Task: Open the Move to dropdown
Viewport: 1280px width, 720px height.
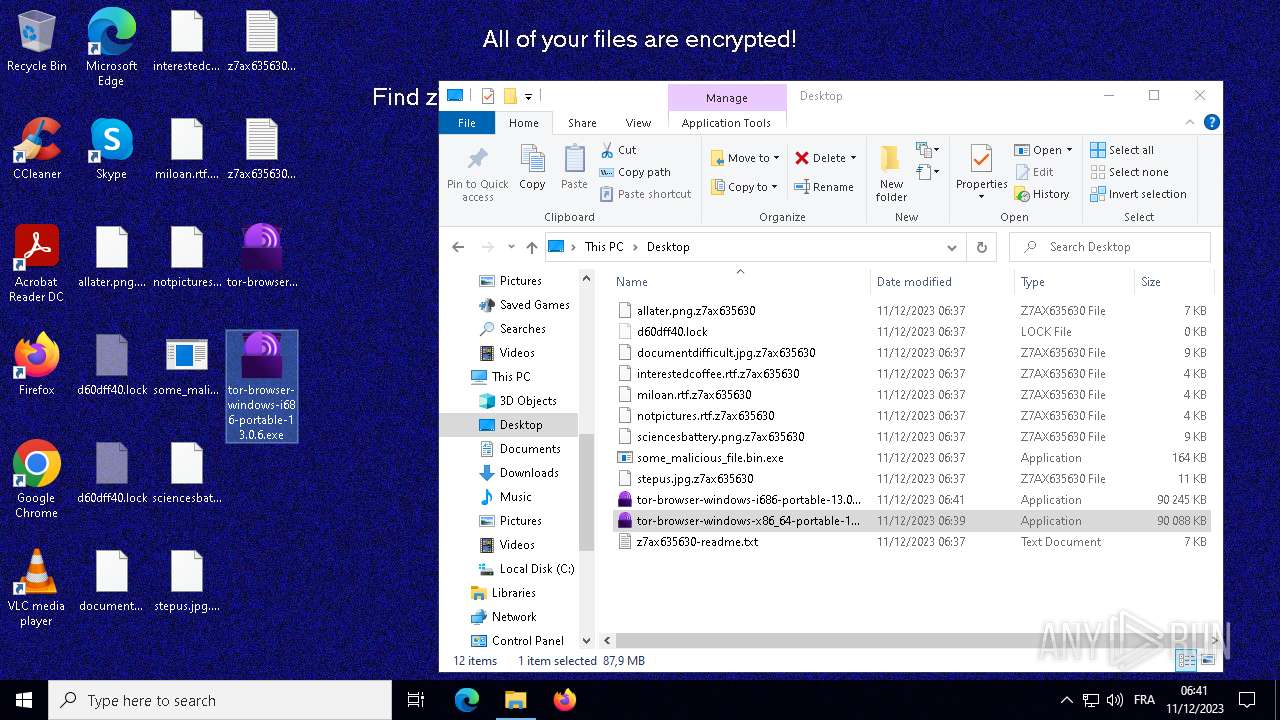Action: click(745, 158)
